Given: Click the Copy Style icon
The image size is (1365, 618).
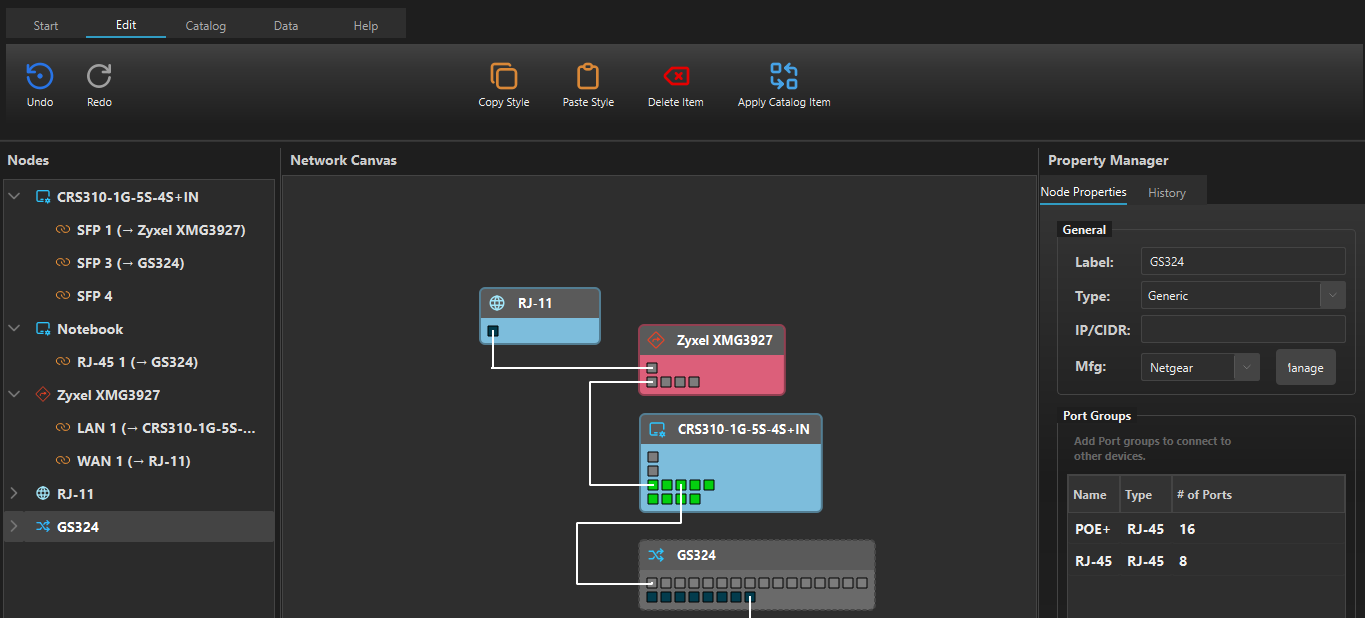Looking at the screenshot, I should pos(504,76).
